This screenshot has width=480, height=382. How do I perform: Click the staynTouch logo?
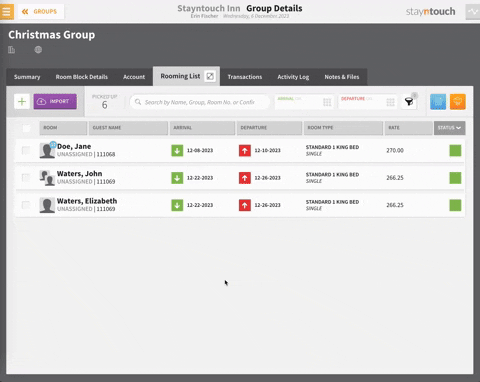coord(430,12)
